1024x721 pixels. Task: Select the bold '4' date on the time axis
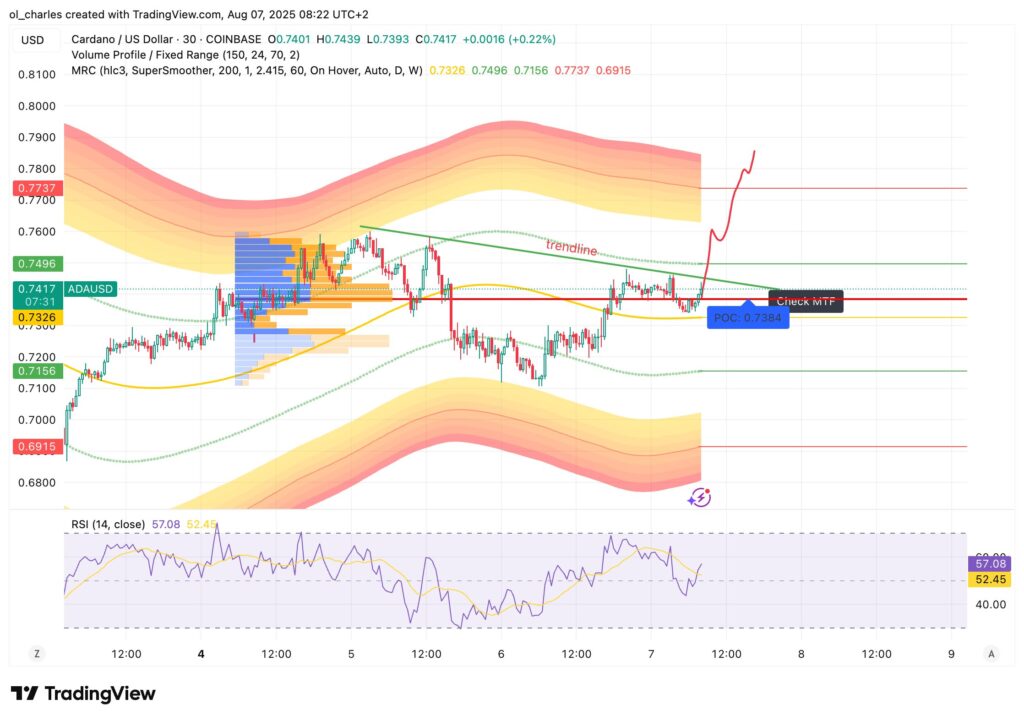[x=200, y=653]
